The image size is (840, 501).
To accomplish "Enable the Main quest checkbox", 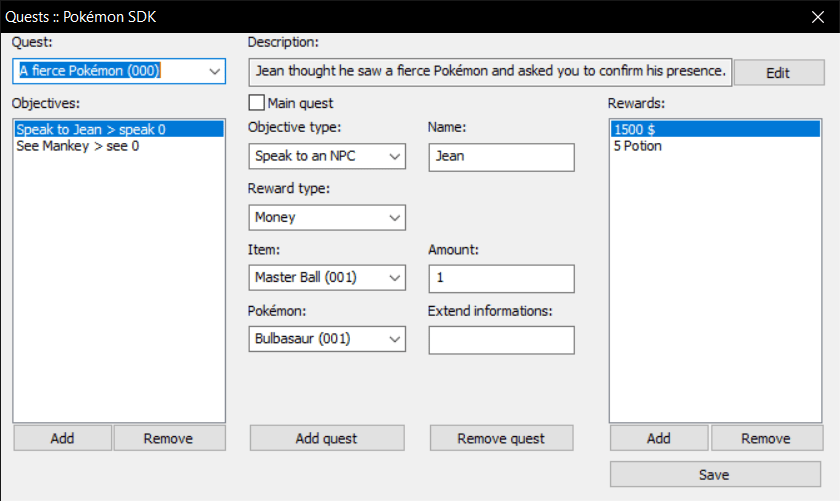I will click(x=257, y=103).
